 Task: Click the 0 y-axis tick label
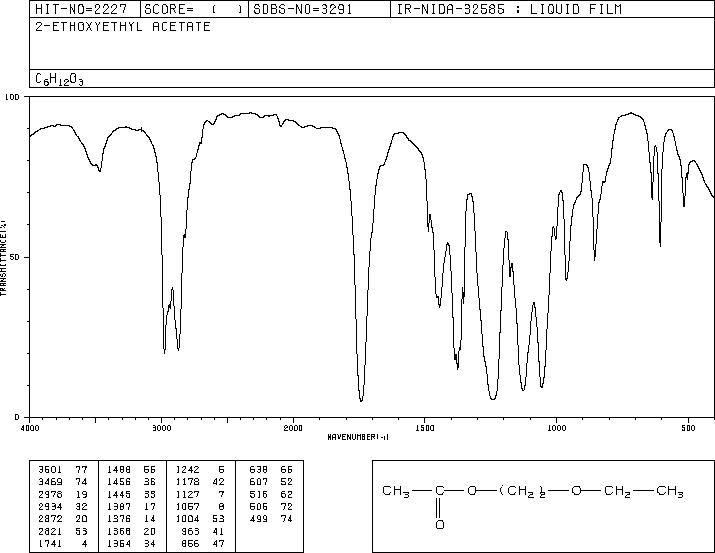click(17, 417)
